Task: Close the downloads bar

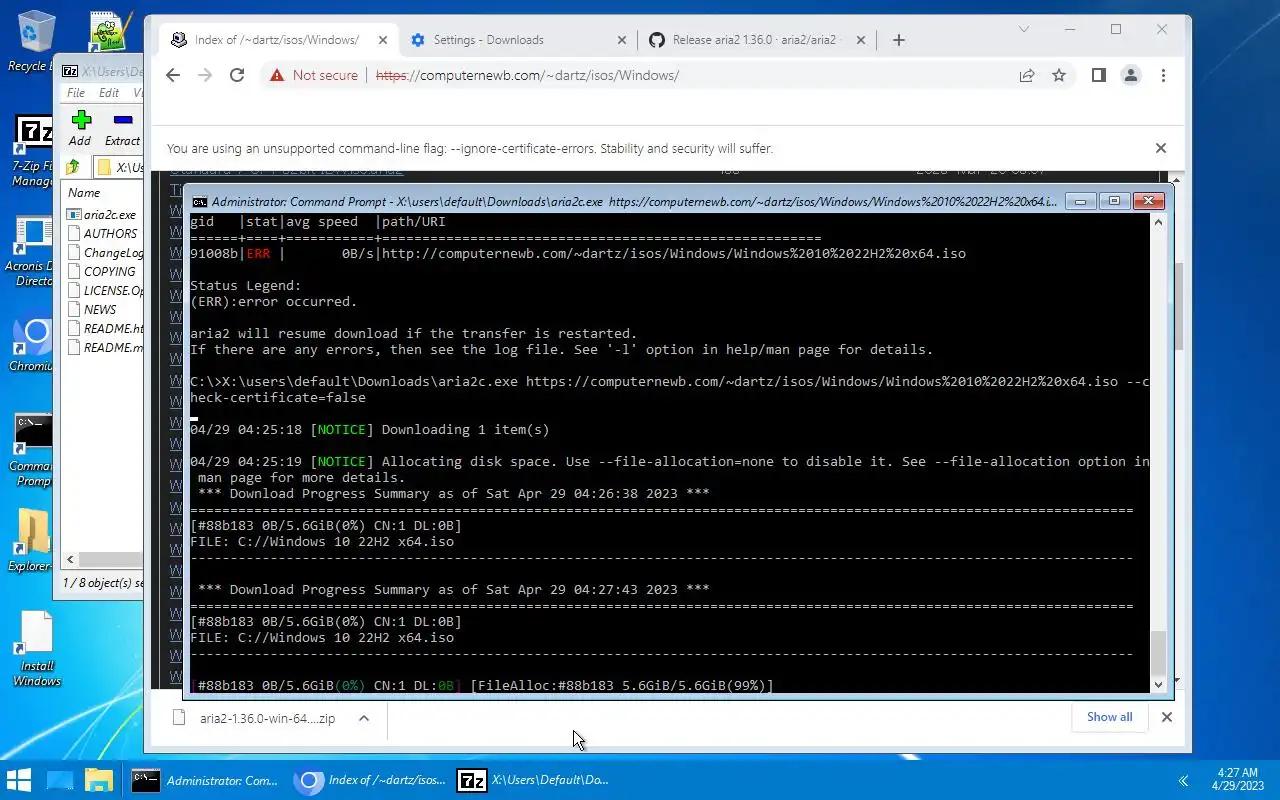Action: coord(1166,717)
